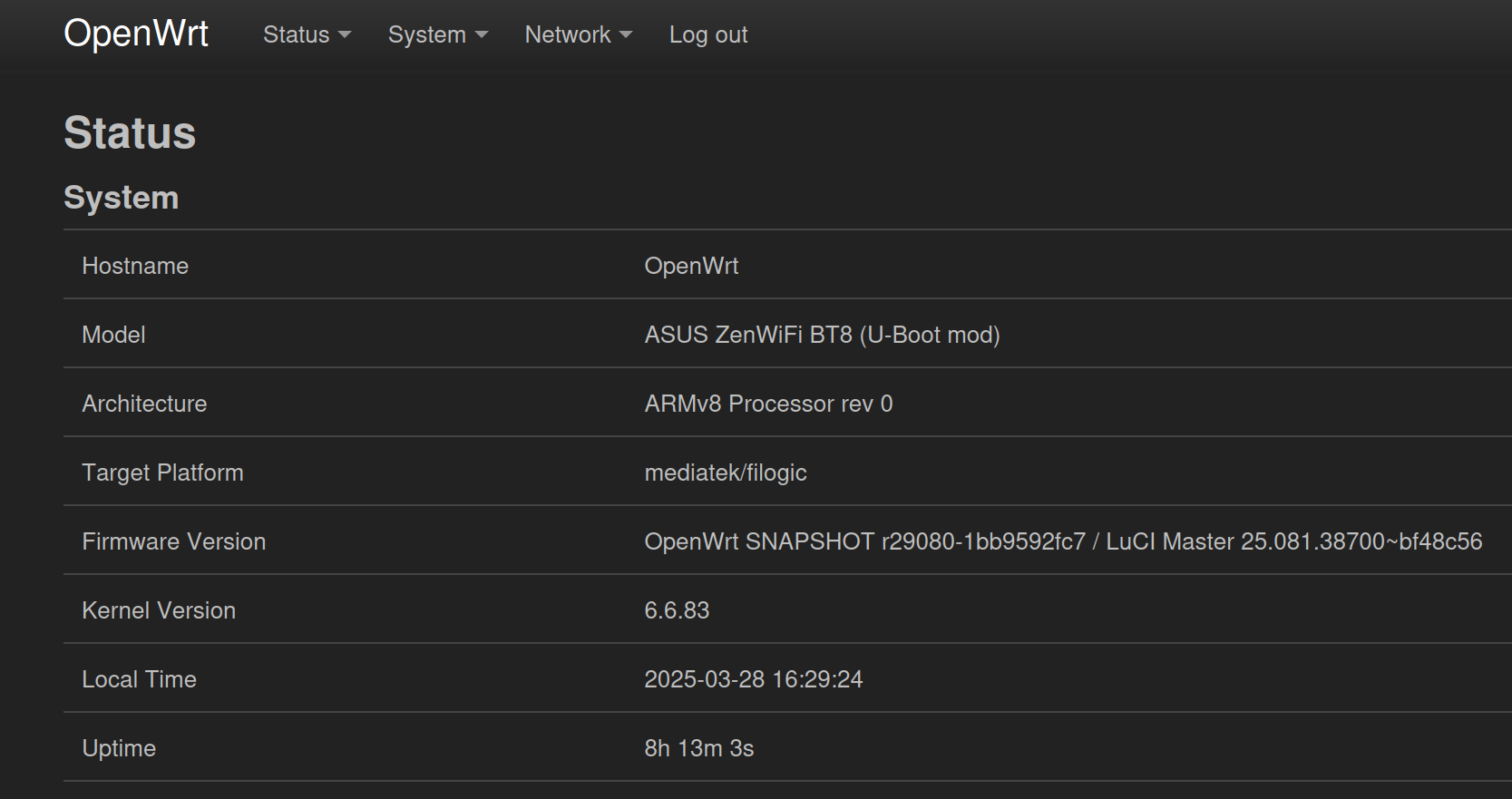Select the OpenWrt SNAPSHOT firmware version text

(1063, 541)
